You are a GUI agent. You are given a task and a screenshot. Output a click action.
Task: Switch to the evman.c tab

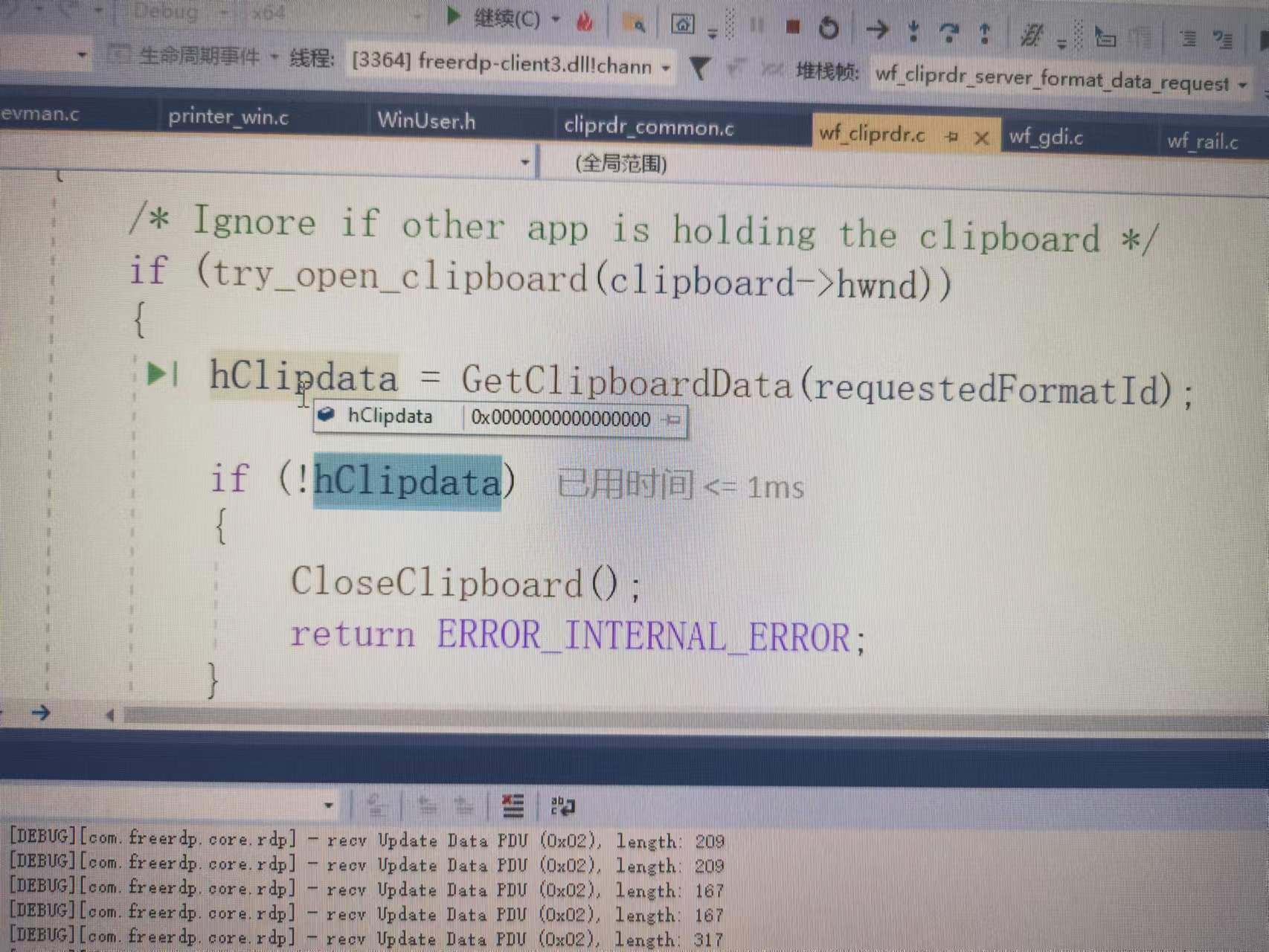[x=41, y=113]
